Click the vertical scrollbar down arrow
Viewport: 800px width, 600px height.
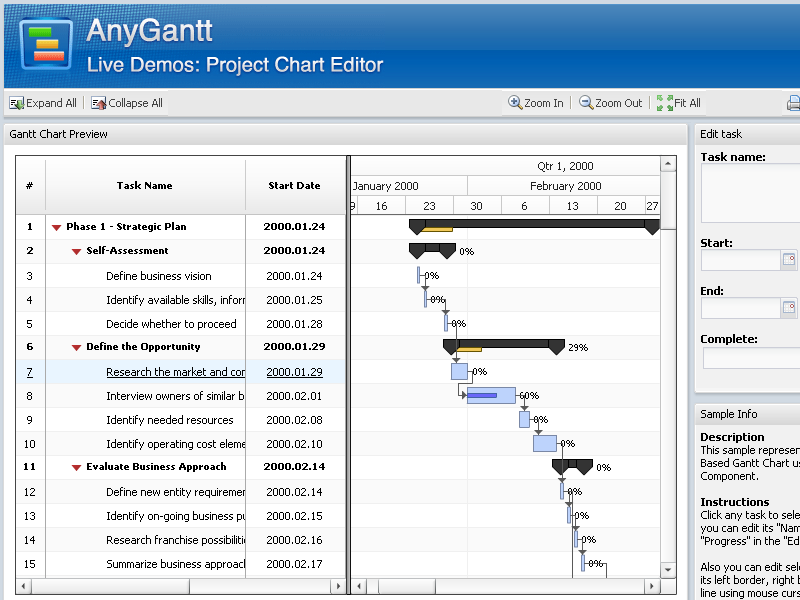(668, 569)
